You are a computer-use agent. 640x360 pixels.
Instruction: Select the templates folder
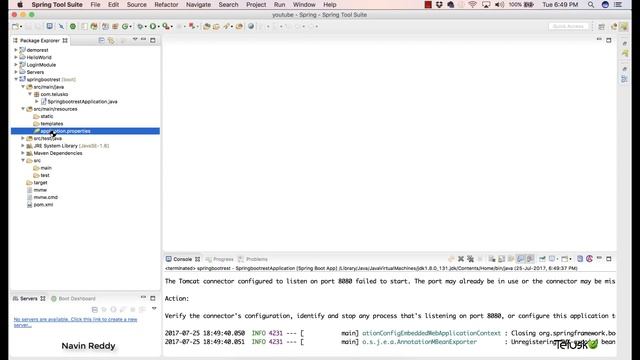(51, 124)
